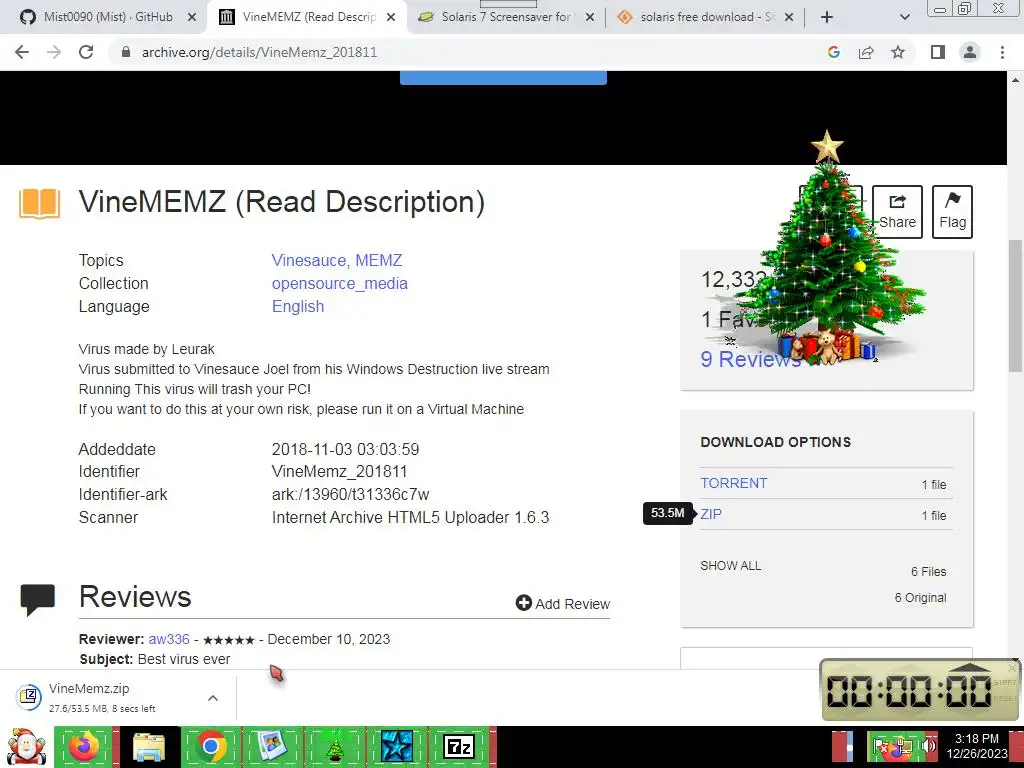1024x768 pixels.
Task: Open the browser side panel
Action: 938,52
